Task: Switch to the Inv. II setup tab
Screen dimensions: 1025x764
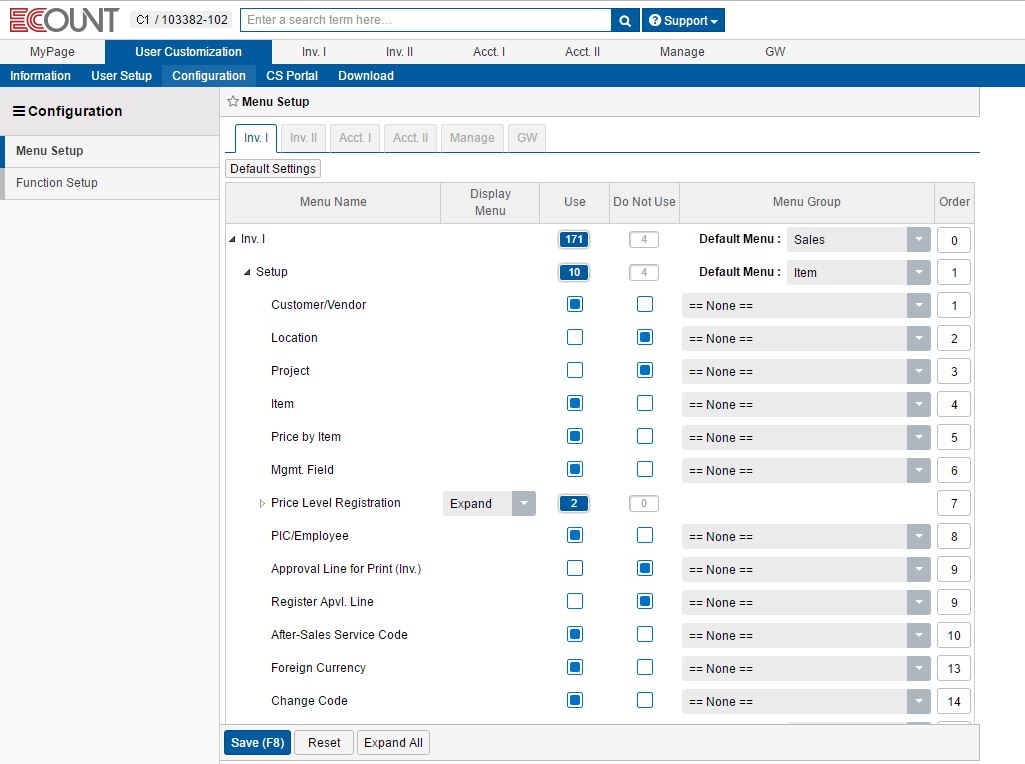Action: [303, 138]
